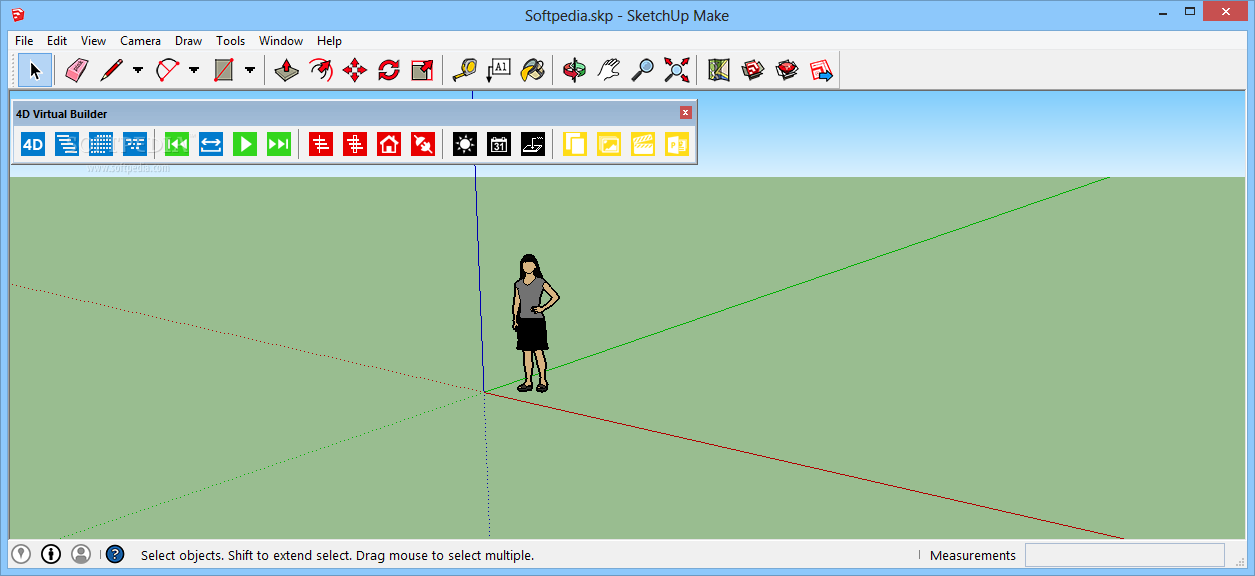1255x576 pixels.
Task: Select the Line pencil tool
Action: click(111, 70)
